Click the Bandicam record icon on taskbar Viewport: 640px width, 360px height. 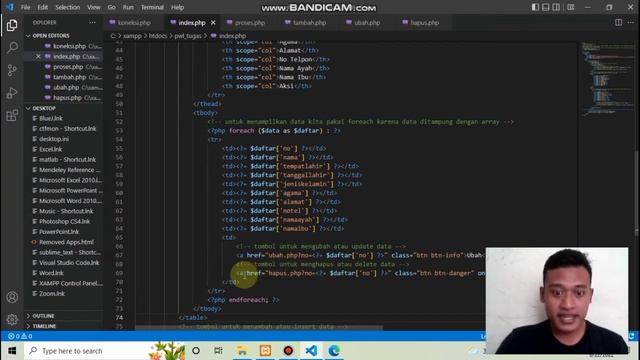coord(288,351)
